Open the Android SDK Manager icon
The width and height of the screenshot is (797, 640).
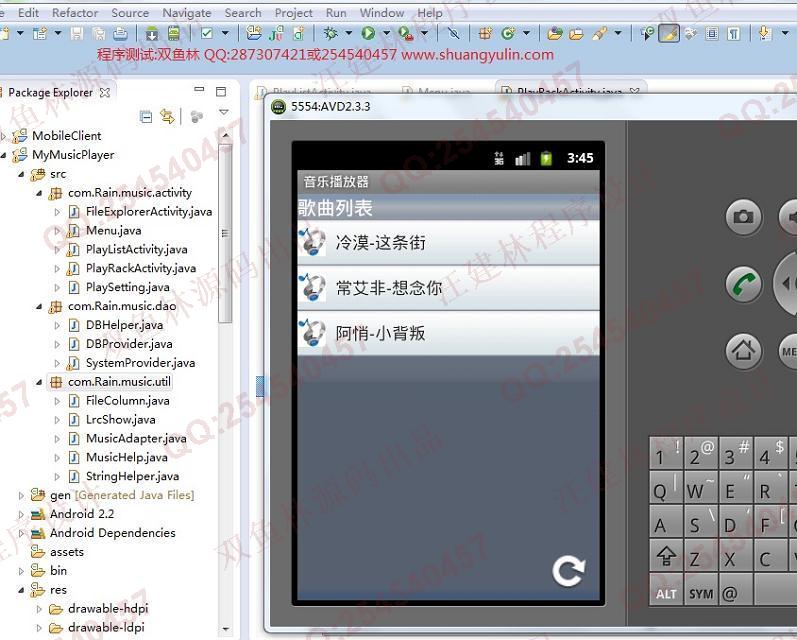click(151, 34)
